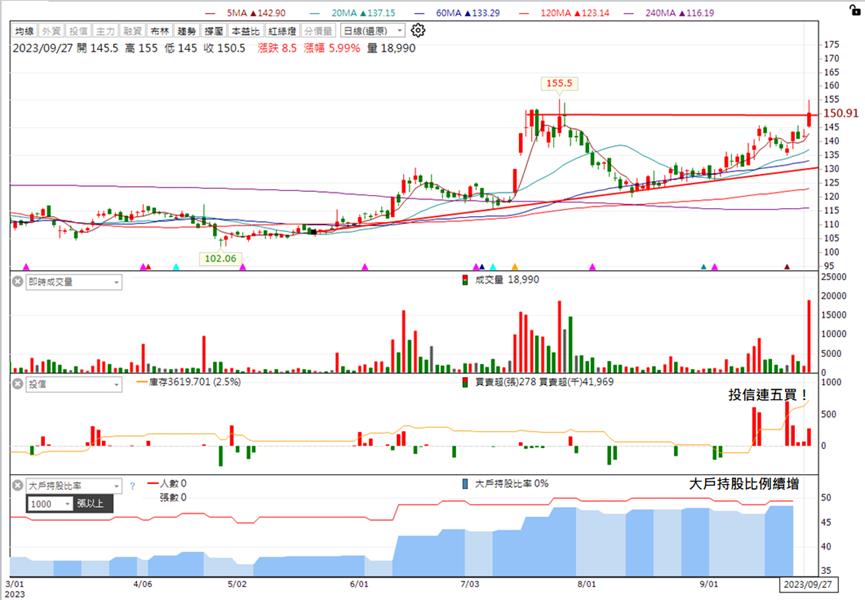Open the 投信 indicator dropdown
This screenshot has width=865, height=600.
click(x=74, y=384)
